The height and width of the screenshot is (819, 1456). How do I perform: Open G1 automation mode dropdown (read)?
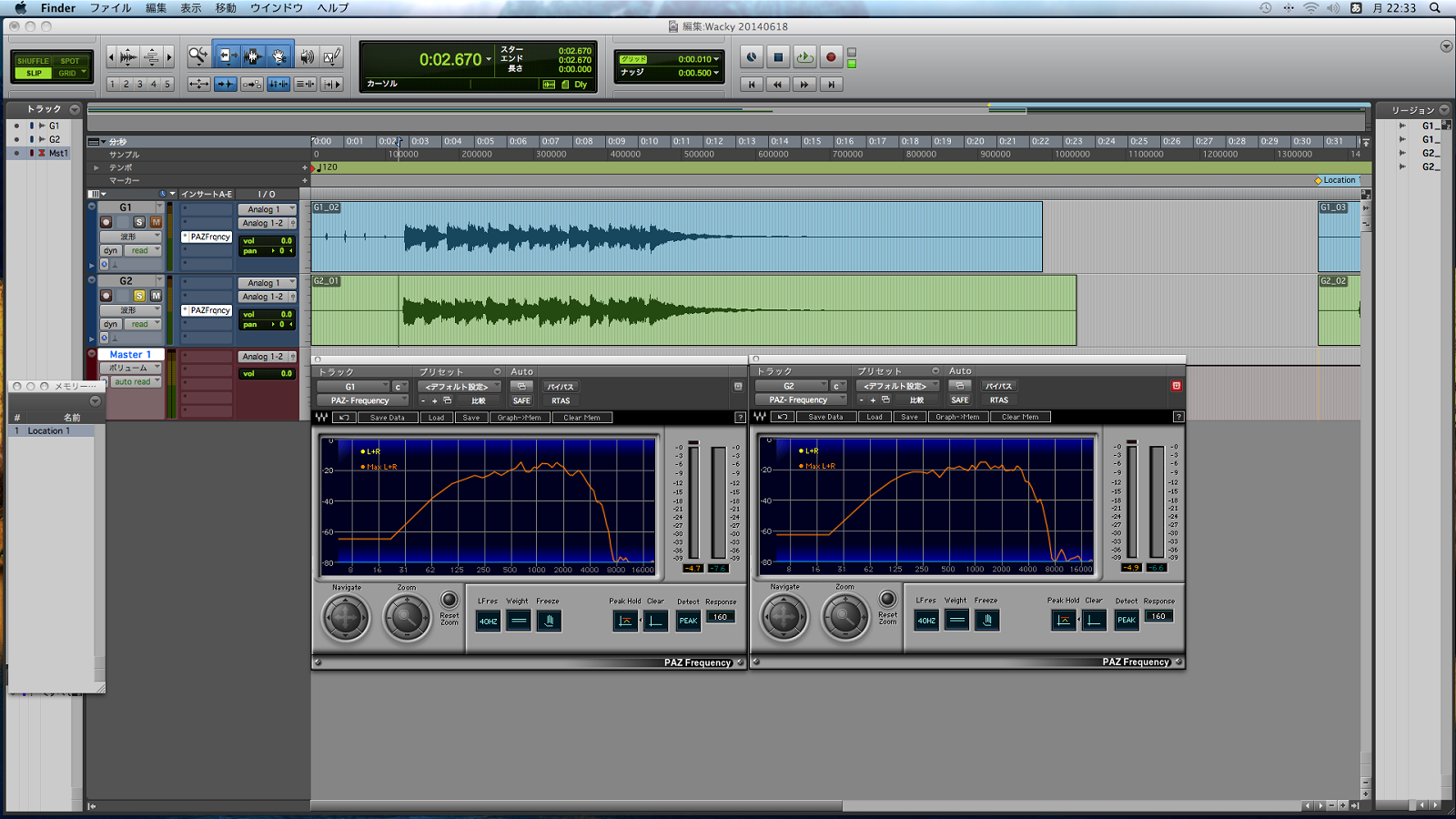[144, 250]
